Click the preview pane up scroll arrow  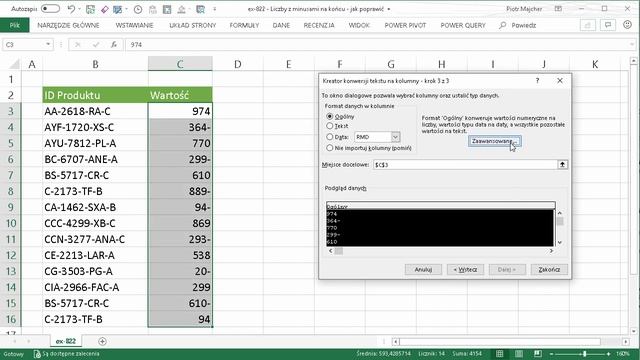[560, 213]
